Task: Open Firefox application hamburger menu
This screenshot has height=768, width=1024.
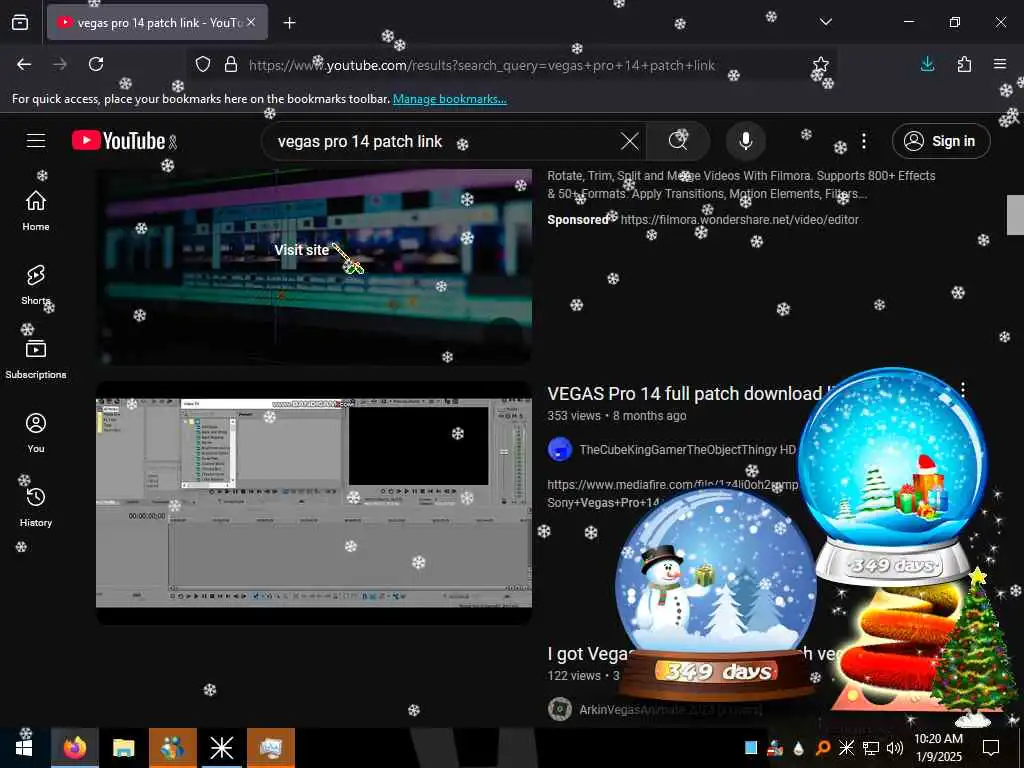Action: (1000, 64)
